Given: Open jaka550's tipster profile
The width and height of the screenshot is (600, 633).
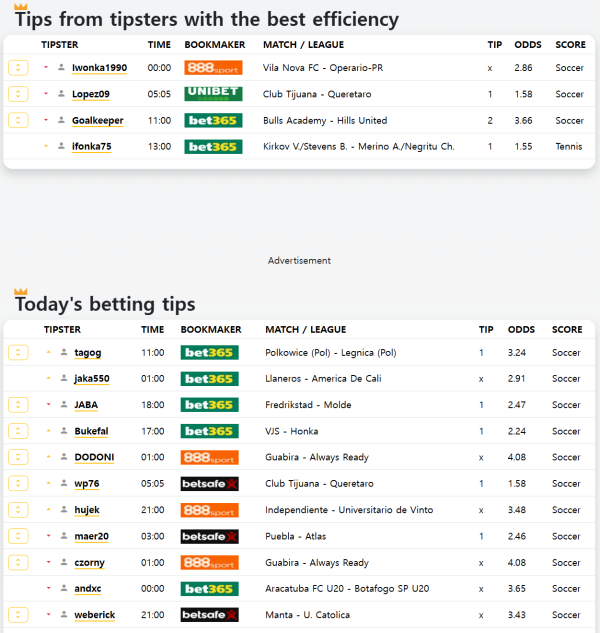Looking at the screenshot, I should click(92, 379).
